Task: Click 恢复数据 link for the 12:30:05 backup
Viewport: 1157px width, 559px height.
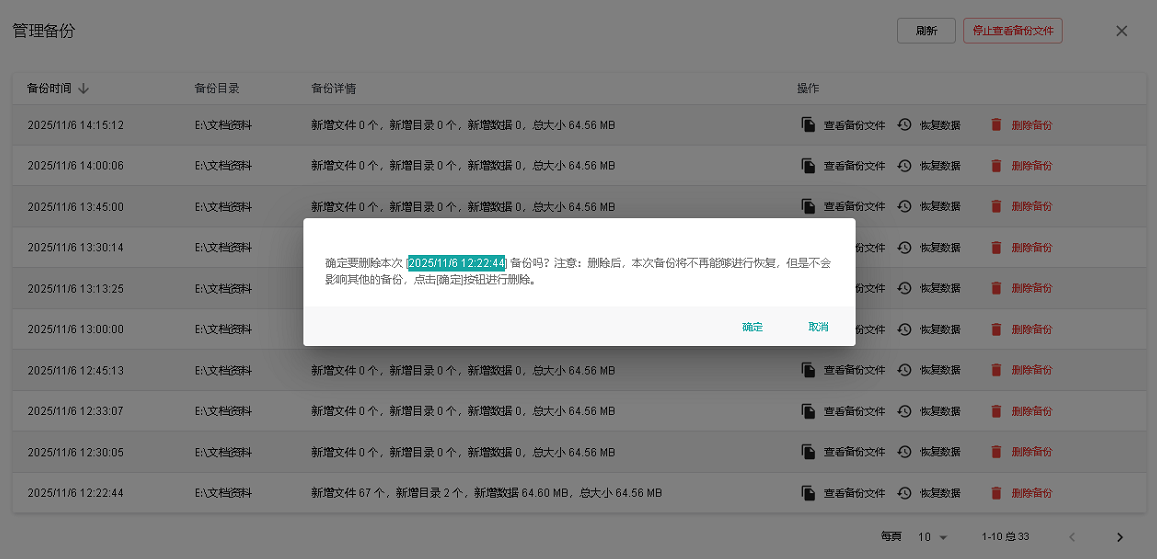Action: click(x=940, y=452)
